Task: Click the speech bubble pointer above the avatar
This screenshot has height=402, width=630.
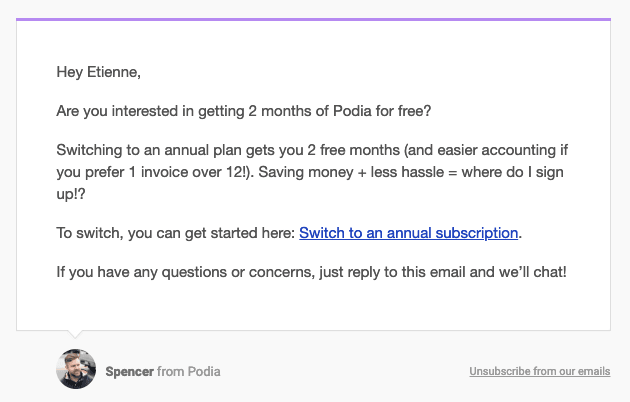Action: (x=75, y=334)
